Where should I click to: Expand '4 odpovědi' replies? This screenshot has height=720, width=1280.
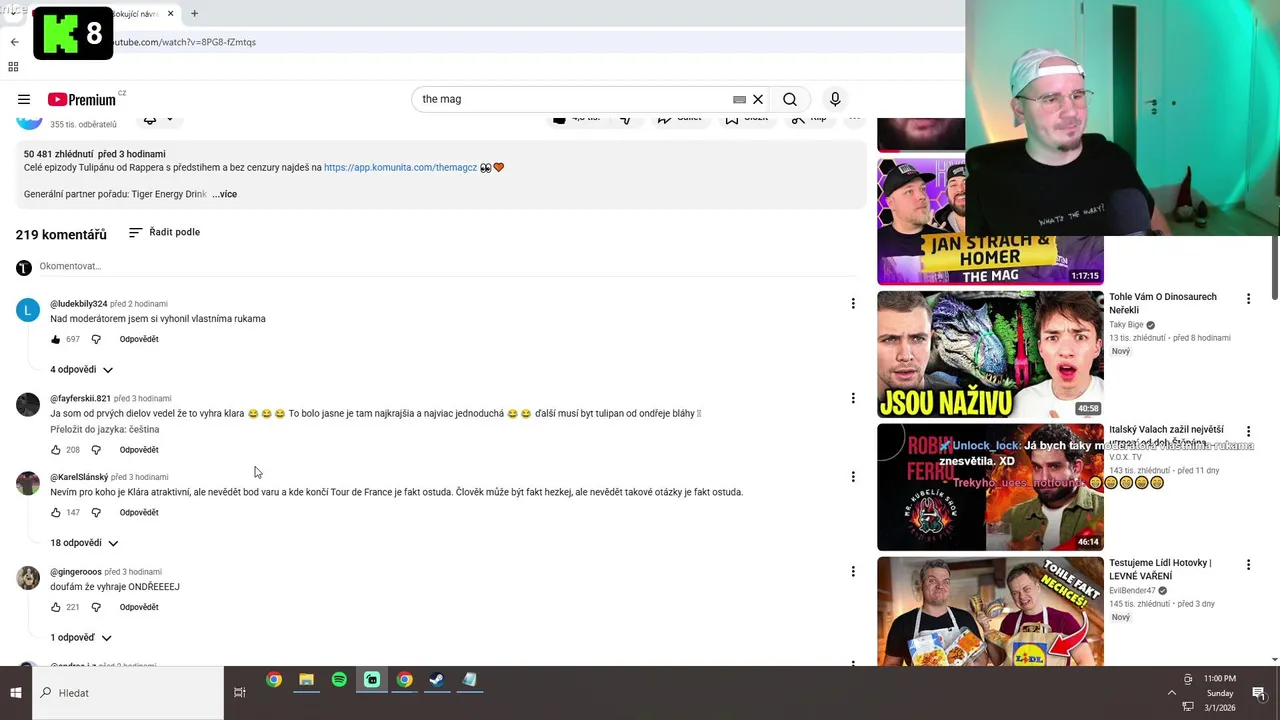(x=82, y=370)
